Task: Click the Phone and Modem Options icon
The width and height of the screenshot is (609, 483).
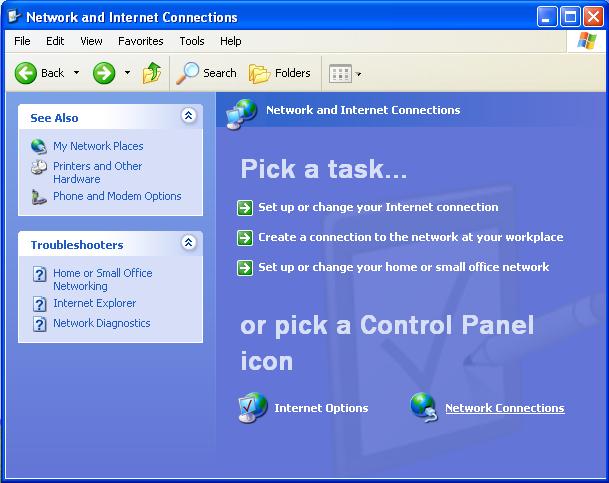Action: coord(39,197)
